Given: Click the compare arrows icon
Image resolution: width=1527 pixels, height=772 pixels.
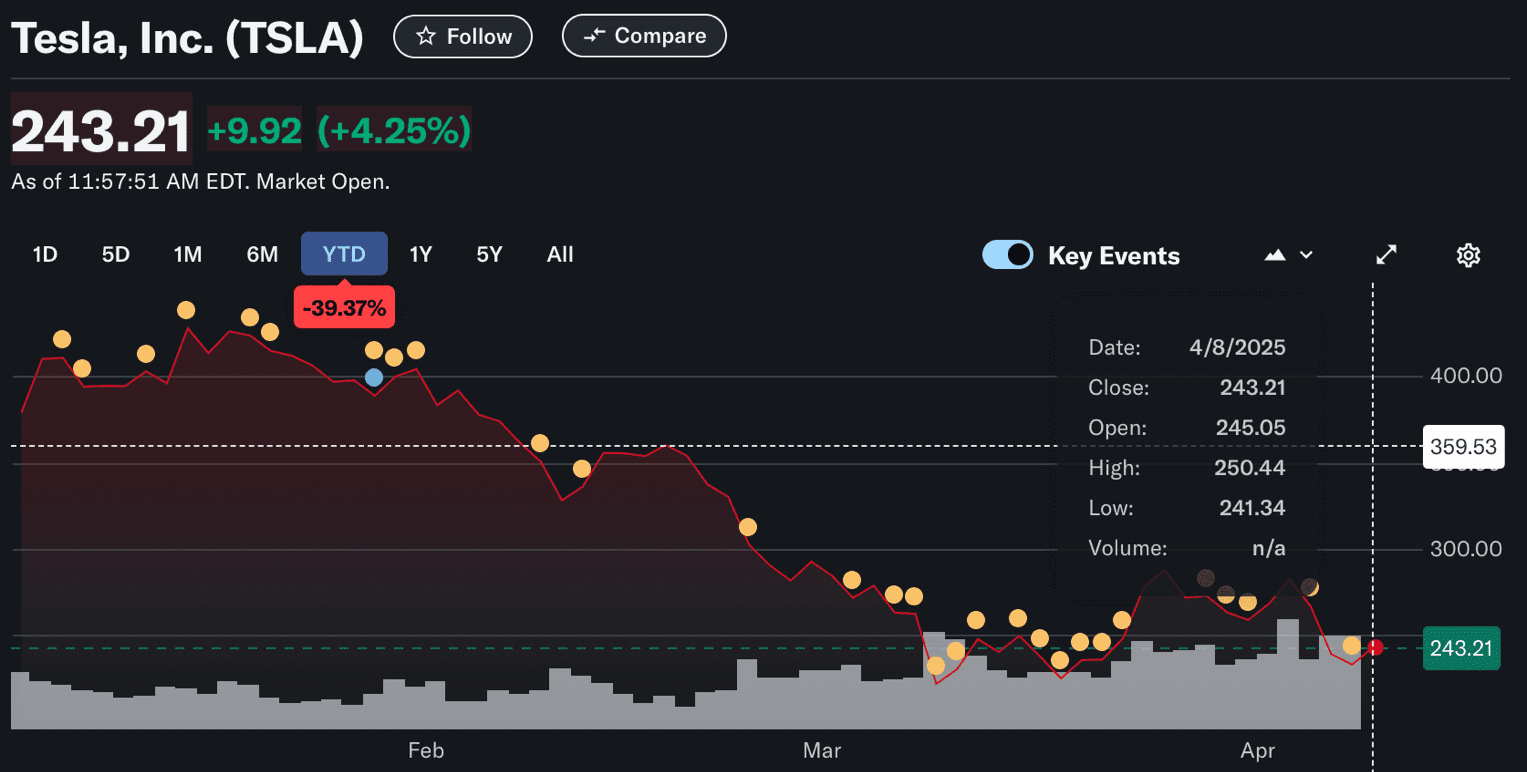Looking at the screenshot, I should 595,37.
